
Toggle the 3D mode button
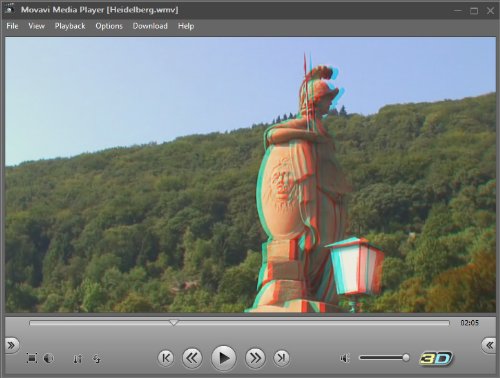pyautogui.click(x=436, y=358)
